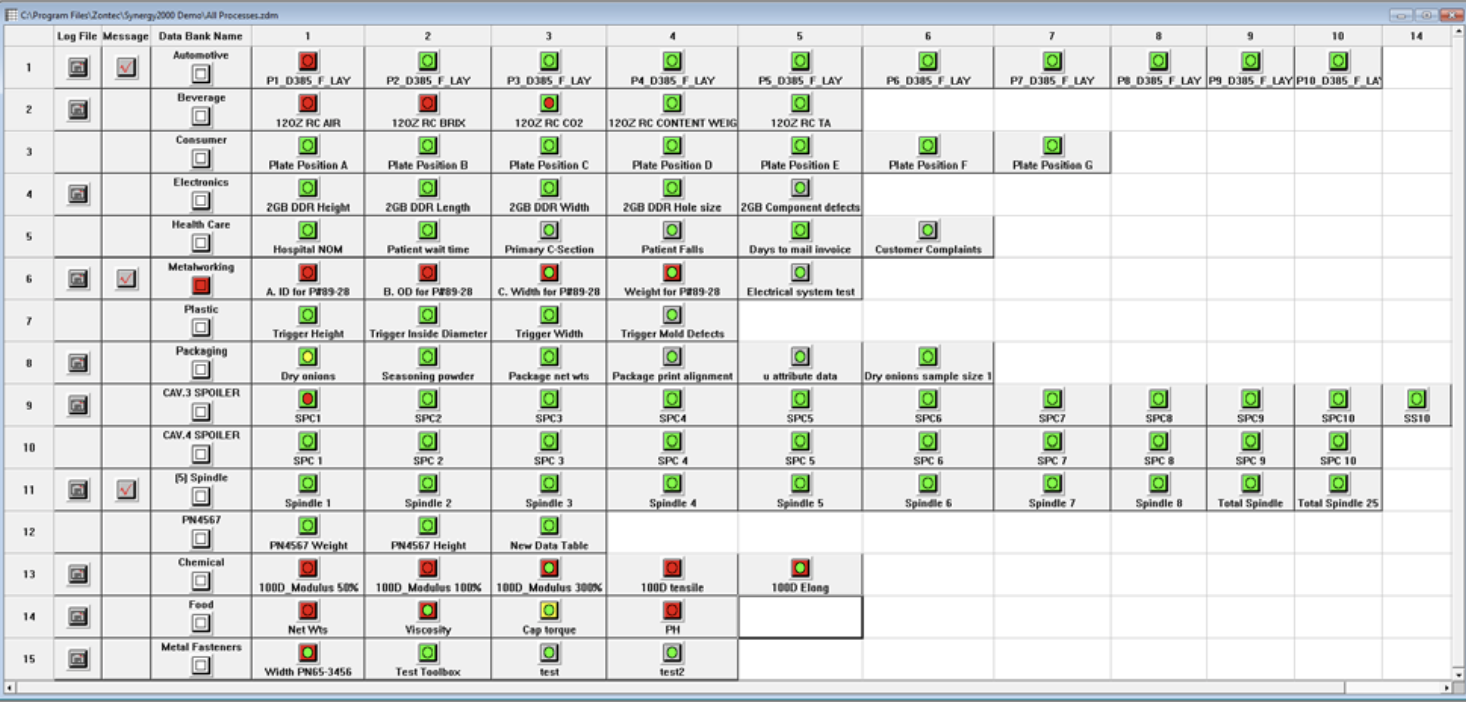The height and width of the screenshot is (702, 1466).
Task: Toggle the Metalworking message checkbox
Action: (x=127, y=279)
